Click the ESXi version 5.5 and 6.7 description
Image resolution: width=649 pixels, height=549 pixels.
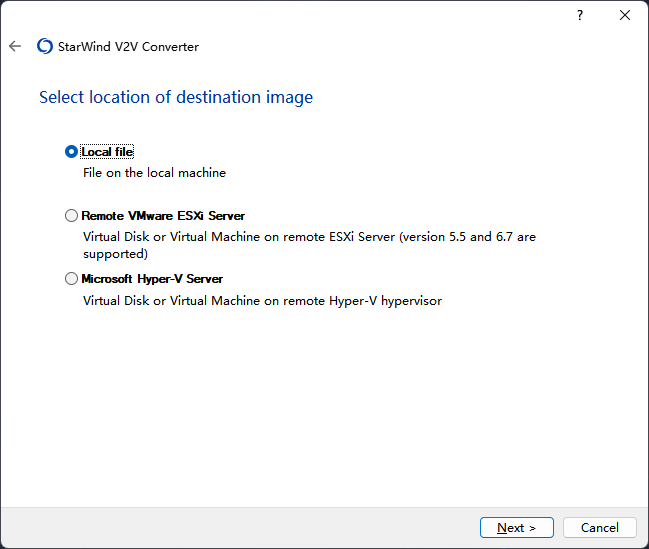tap(309, 237)
